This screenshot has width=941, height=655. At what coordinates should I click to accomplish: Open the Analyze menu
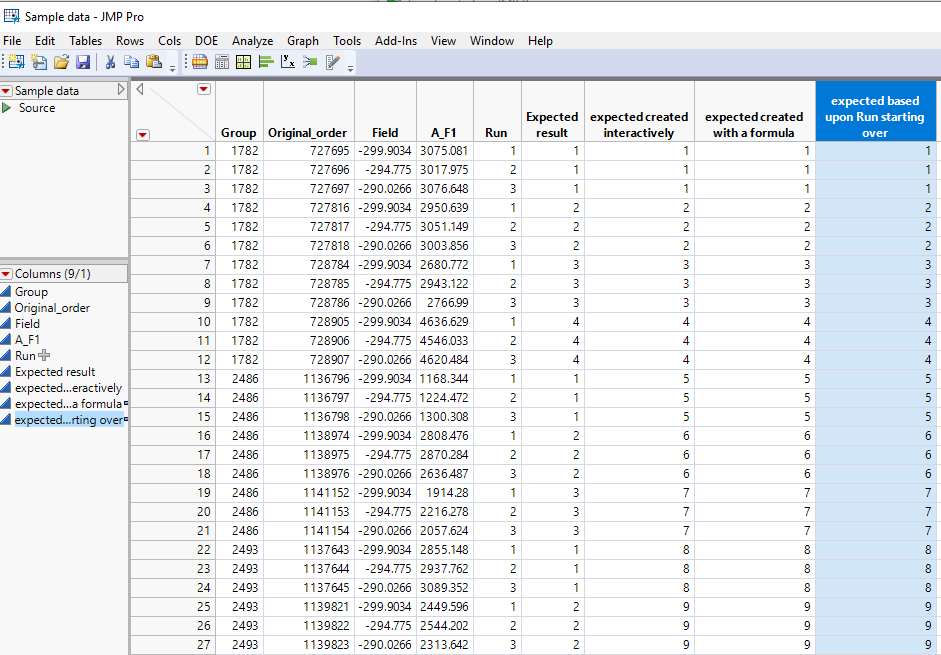[253, 41]
